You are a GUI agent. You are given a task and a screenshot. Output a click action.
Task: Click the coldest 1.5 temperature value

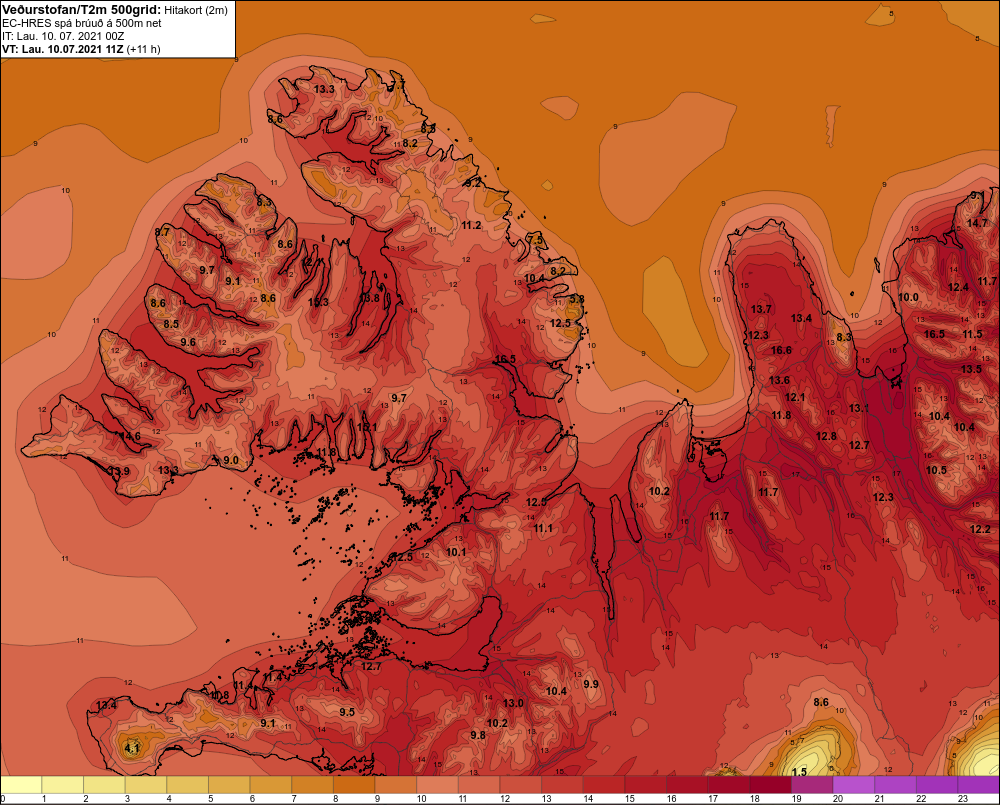point(798,772)
